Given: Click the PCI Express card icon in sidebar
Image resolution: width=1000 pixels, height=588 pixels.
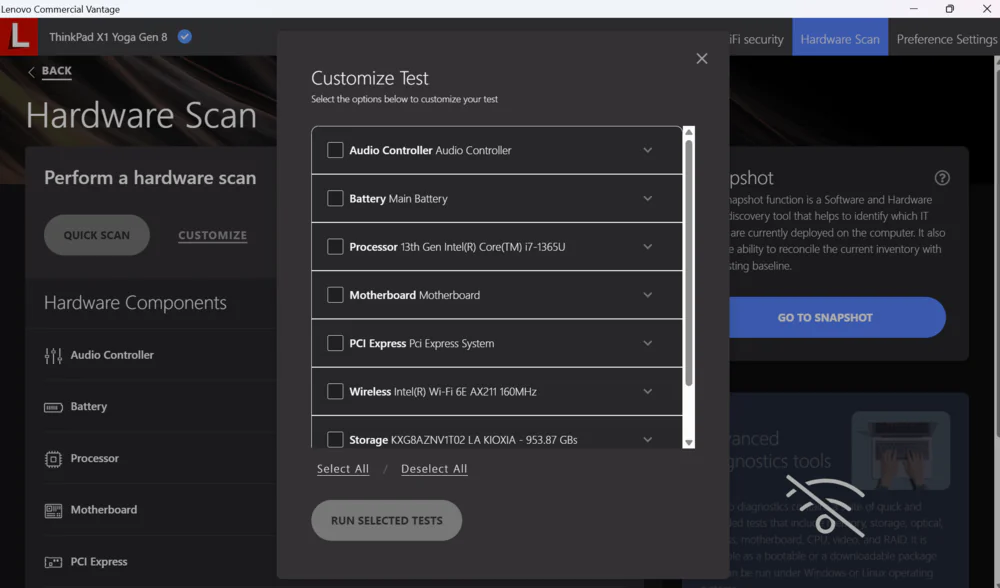Looking at the screenshot, I should coord(54,562).
